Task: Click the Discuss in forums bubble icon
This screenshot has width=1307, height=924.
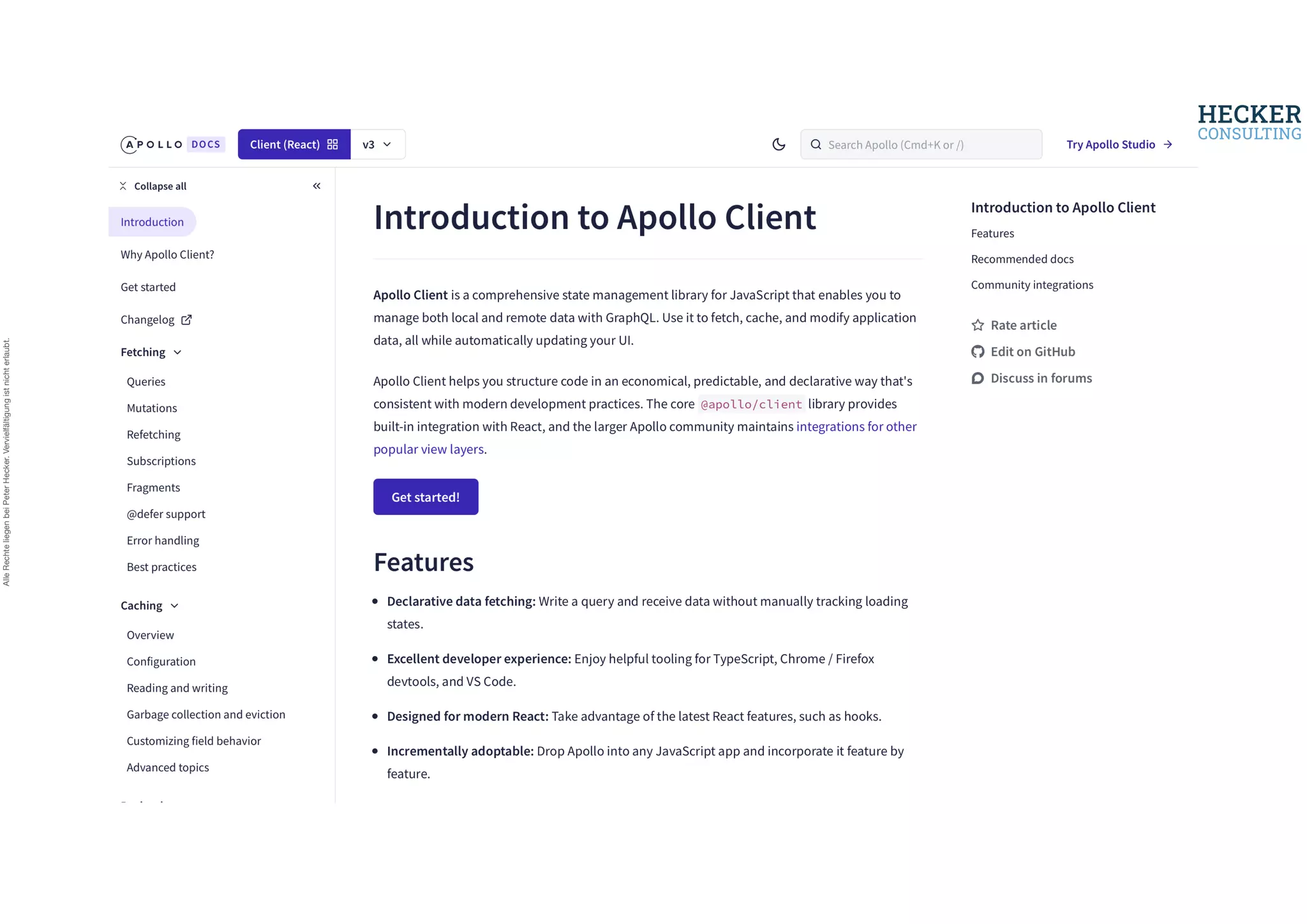Action: click(x=978, y=378)
